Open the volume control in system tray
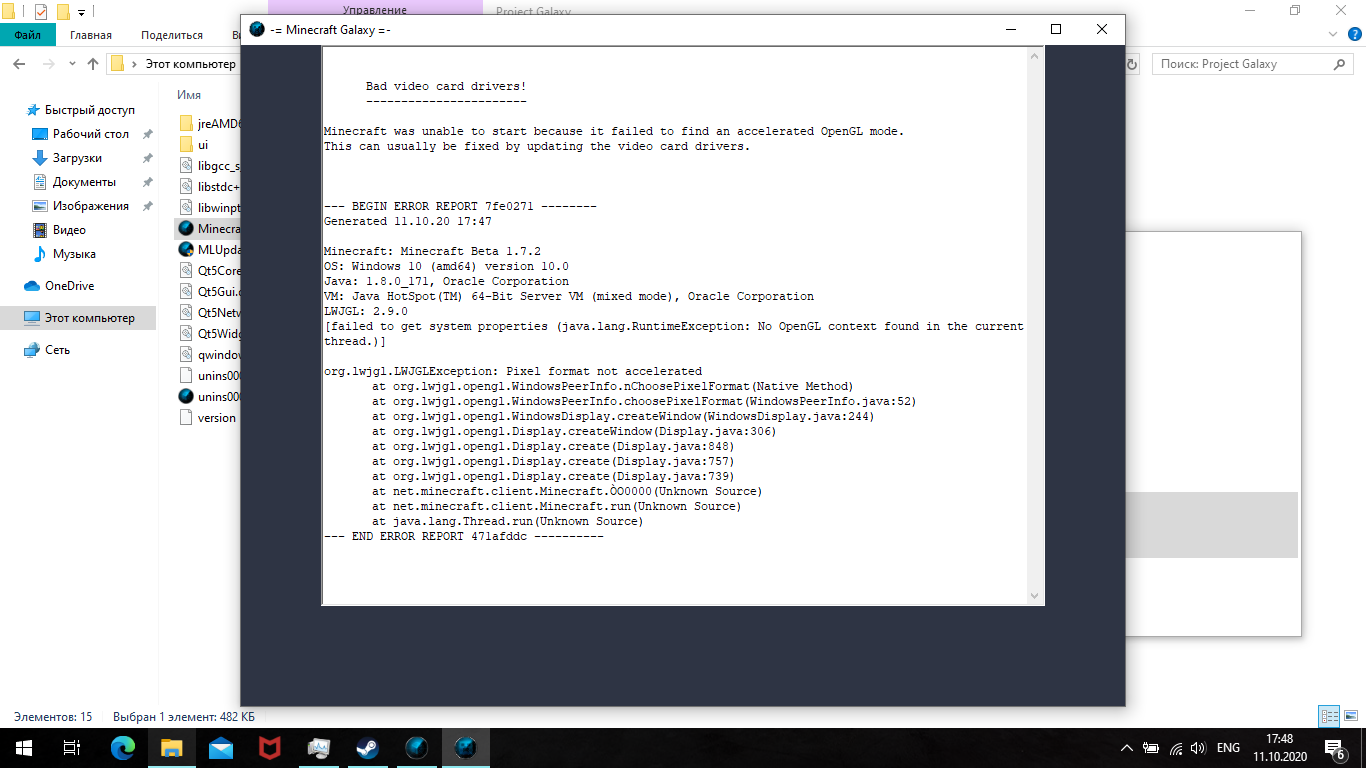Viewport: 1366px width, 768px height. point(1199,747)
